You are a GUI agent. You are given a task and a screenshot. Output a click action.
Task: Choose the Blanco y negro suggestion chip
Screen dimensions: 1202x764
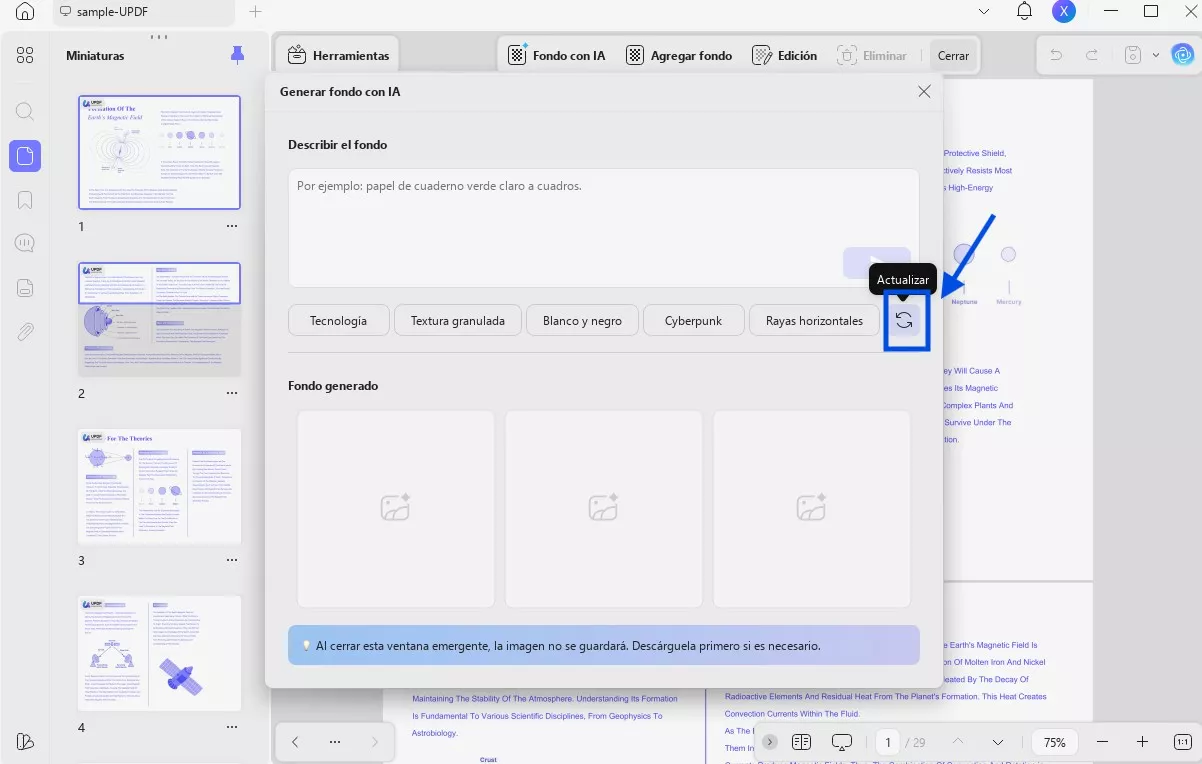[582, 320]
